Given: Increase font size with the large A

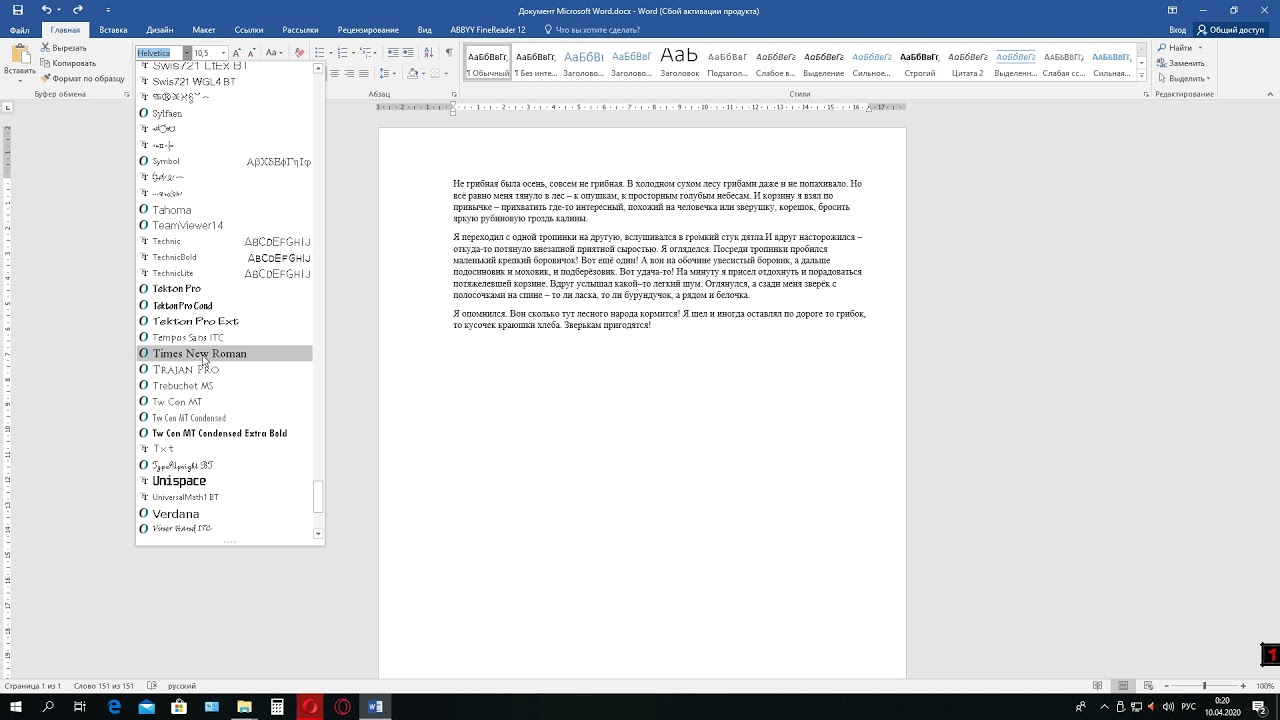Looking at the screenshot, I should 237,53.
